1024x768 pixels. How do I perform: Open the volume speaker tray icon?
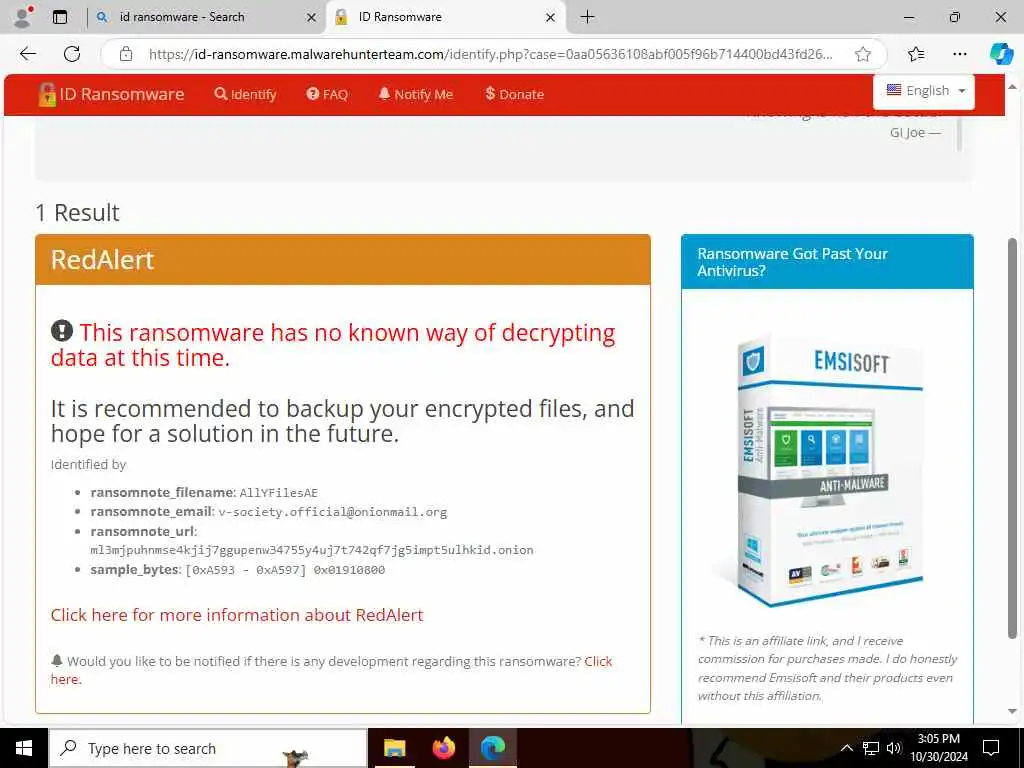[x=894, y=748]
